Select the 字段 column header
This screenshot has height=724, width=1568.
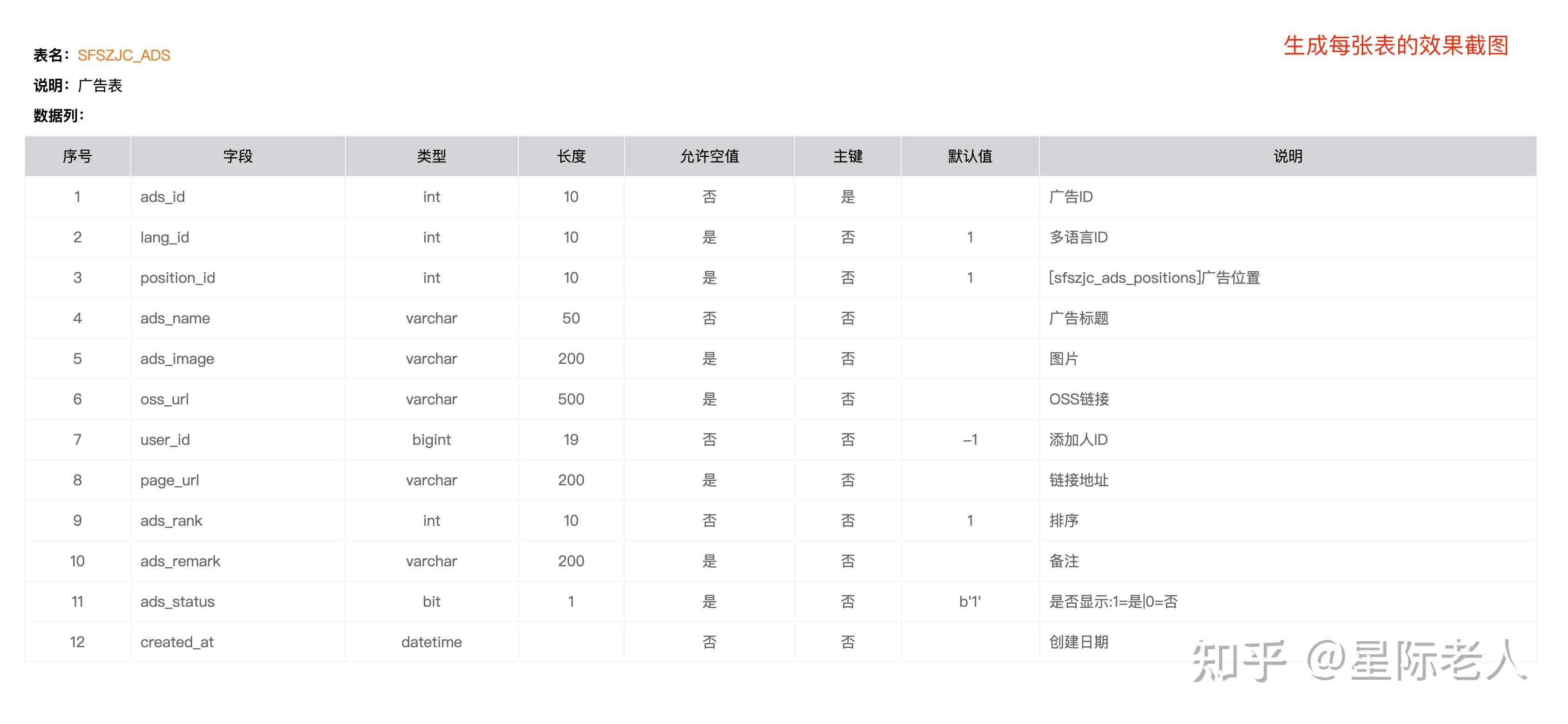click(237, 156)
